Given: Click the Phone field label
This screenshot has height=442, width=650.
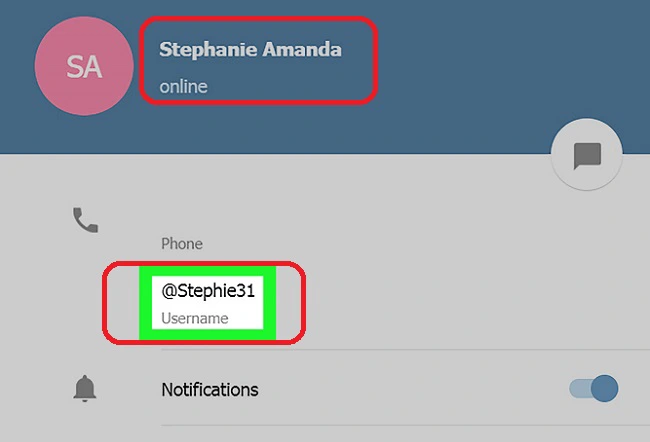Looking at the screenshot, I should [182, 244].
